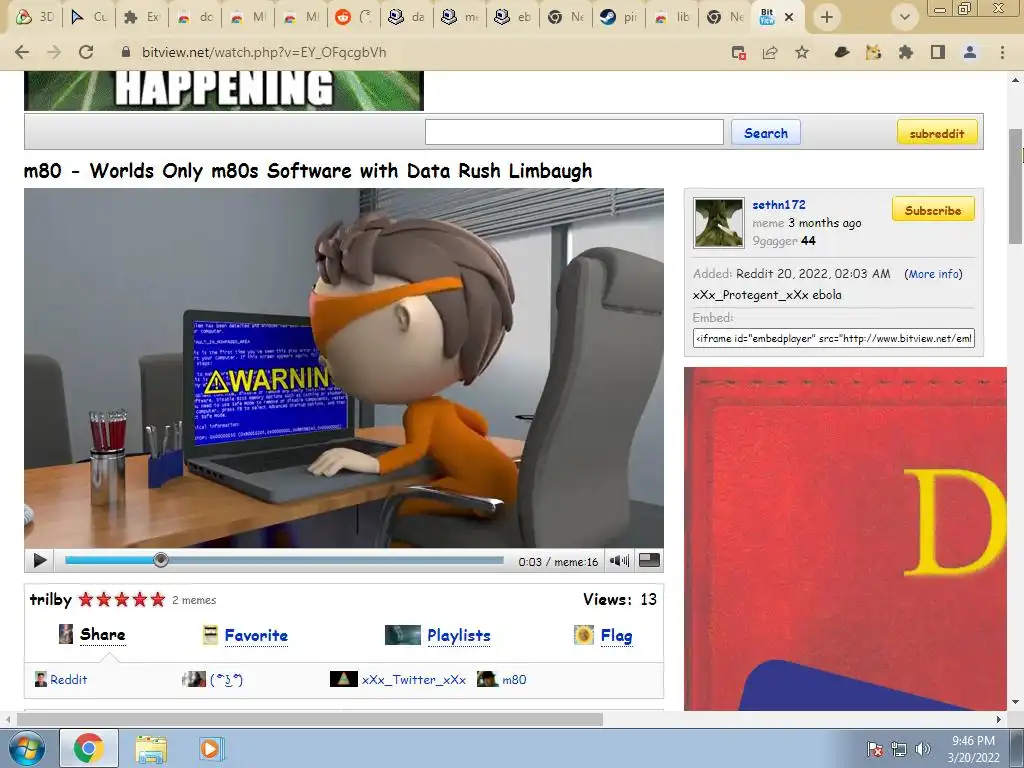
Task: Click the vertical page scrollbar
Action: [1016, 187]
